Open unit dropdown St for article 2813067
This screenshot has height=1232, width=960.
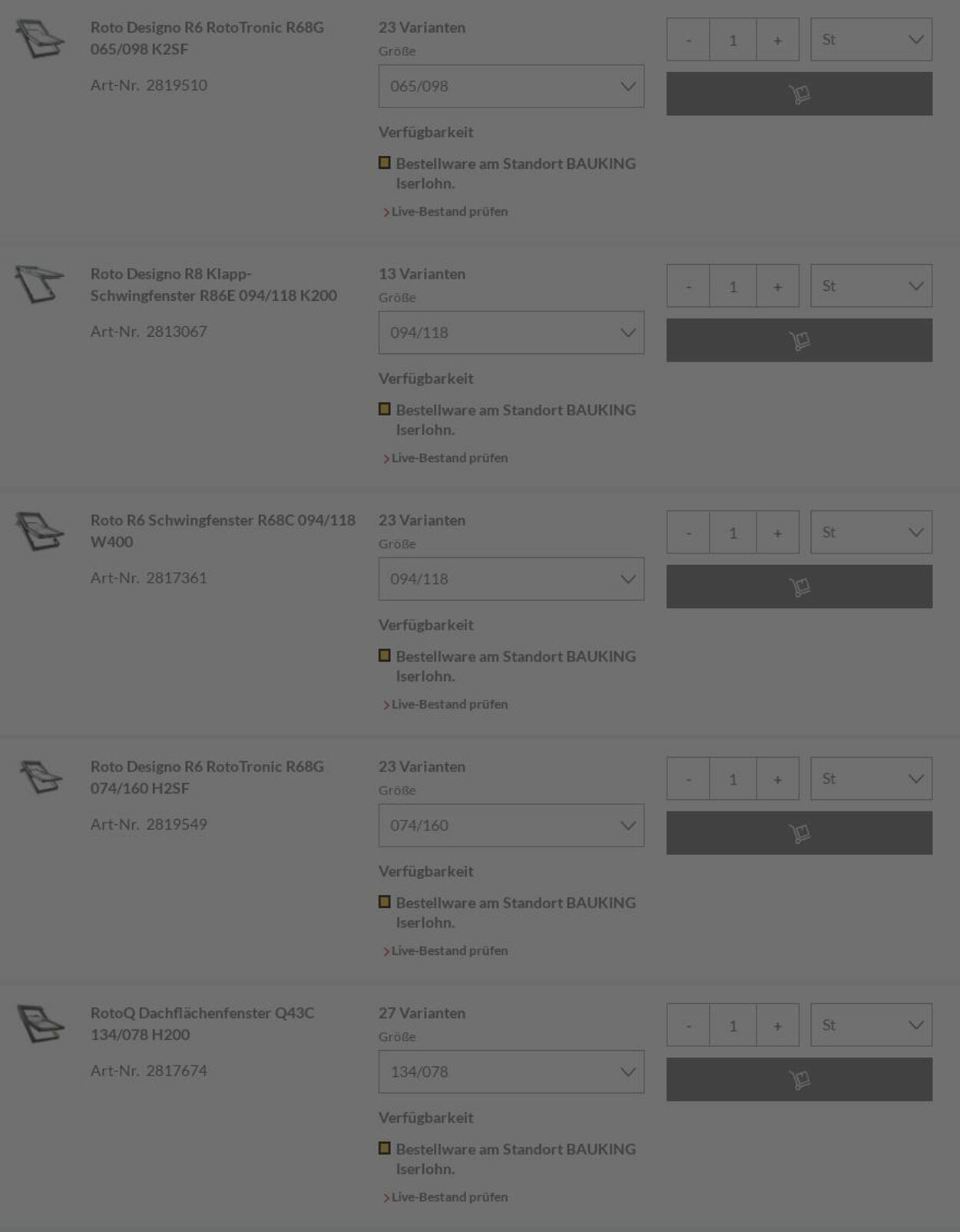(871, 286)
